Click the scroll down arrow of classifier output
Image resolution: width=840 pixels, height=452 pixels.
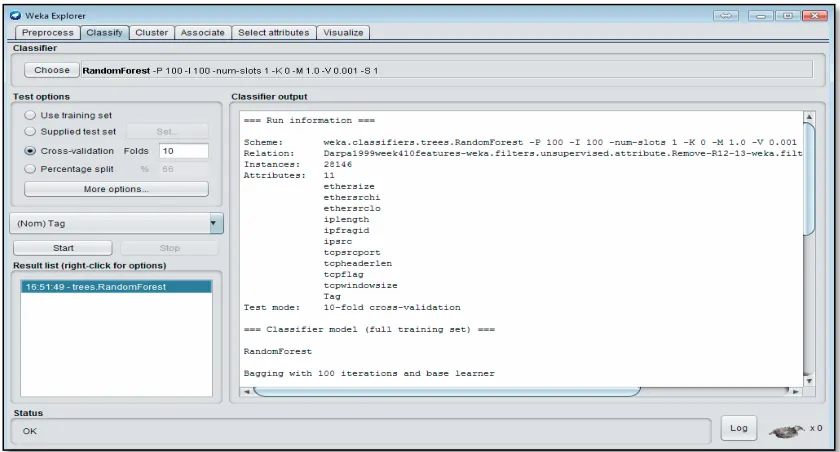(x=809, y=381)
